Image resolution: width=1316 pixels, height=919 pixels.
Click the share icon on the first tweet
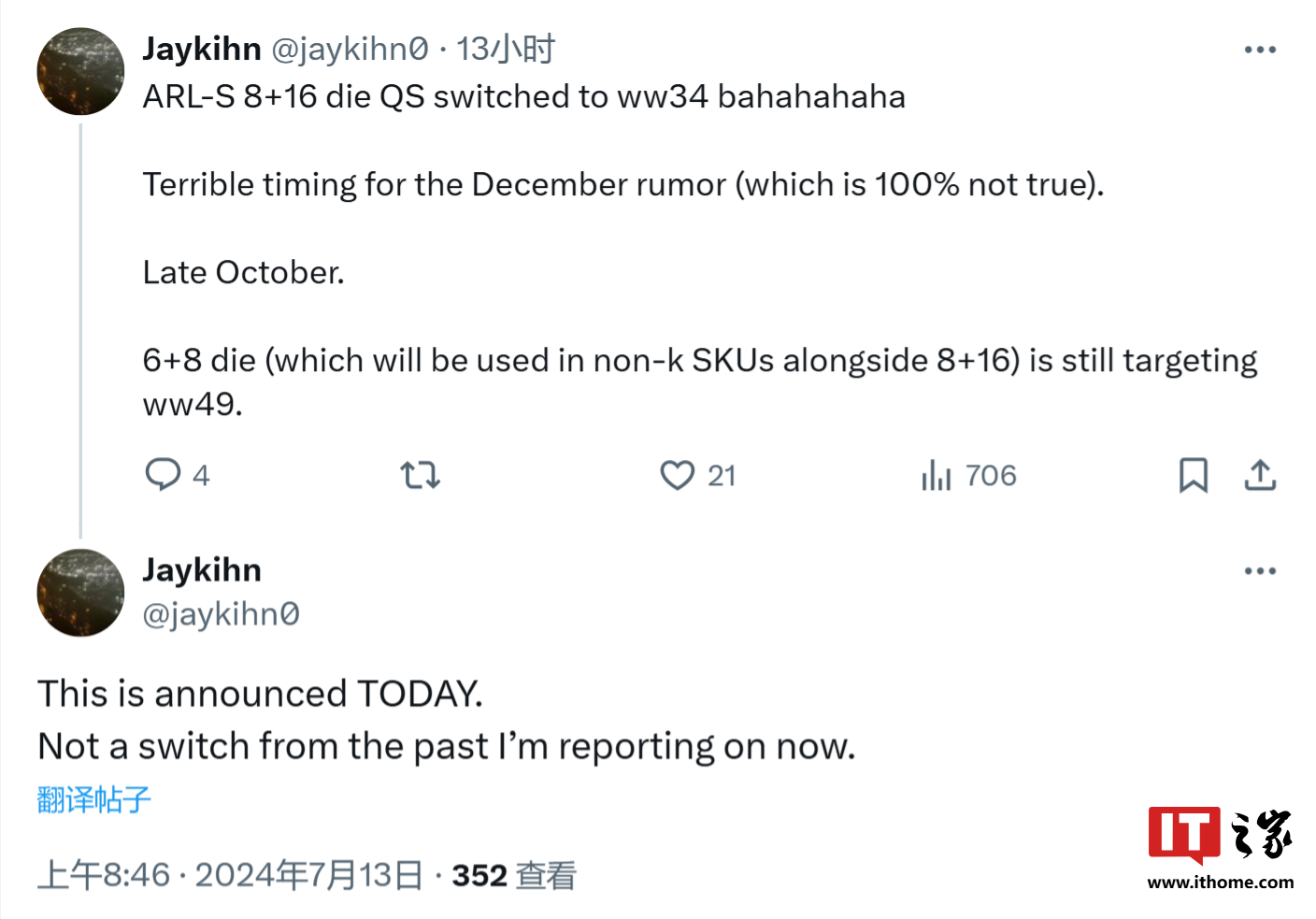(1260, 475)
